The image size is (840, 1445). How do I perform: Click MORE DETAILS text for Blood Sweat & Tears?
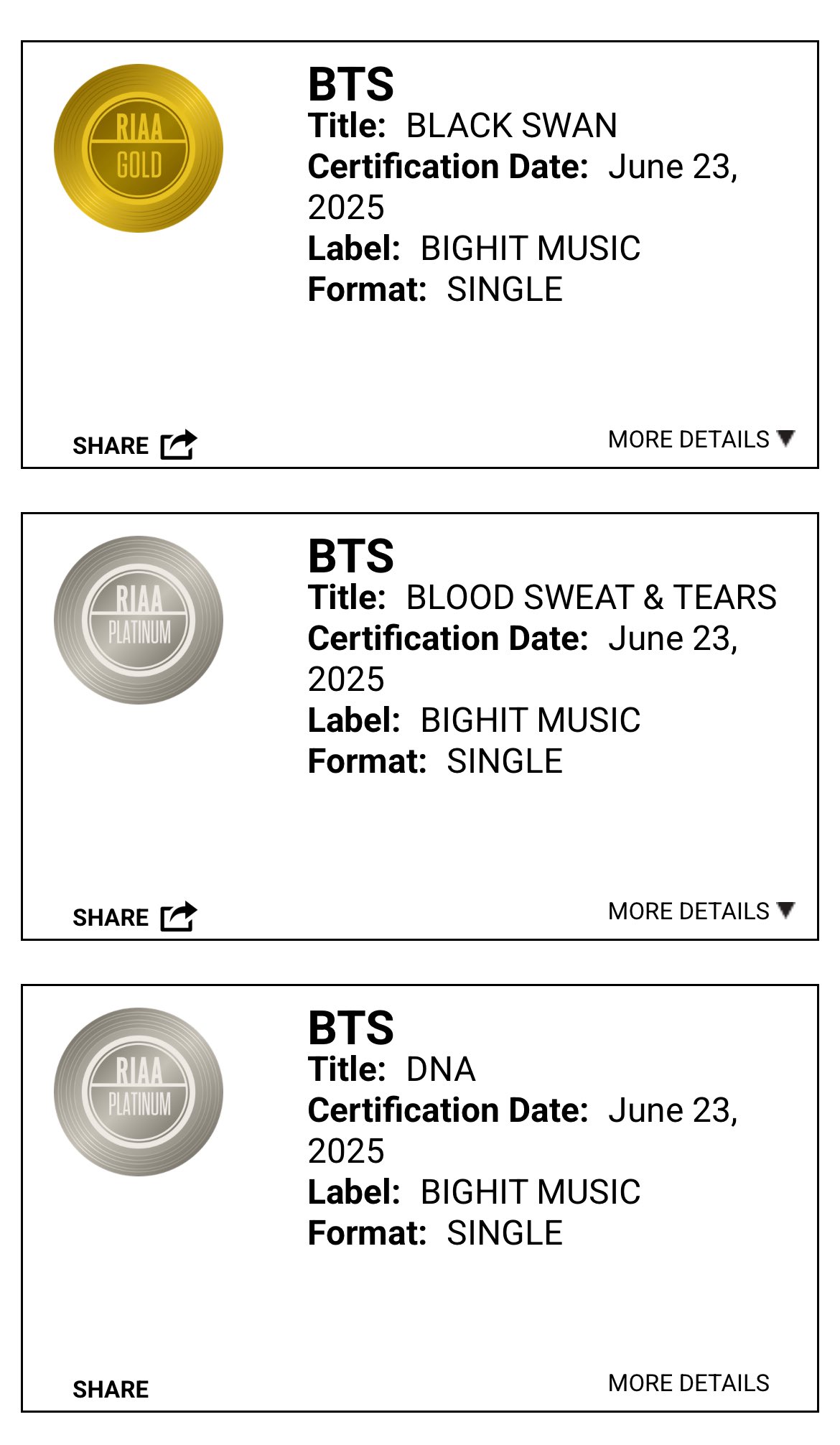(x=689, y=911)
